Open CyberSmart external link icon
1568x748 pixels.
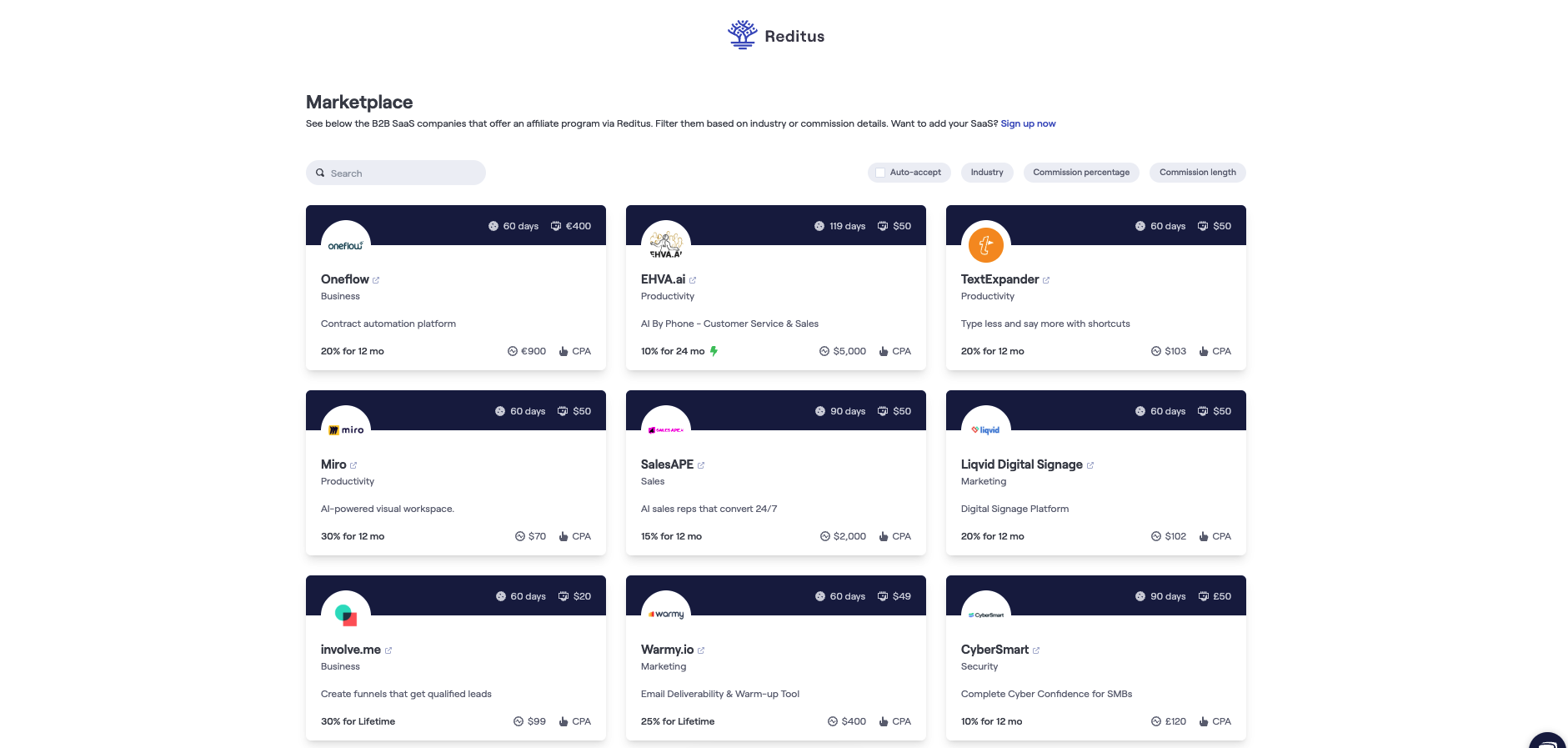point(1036,650)
